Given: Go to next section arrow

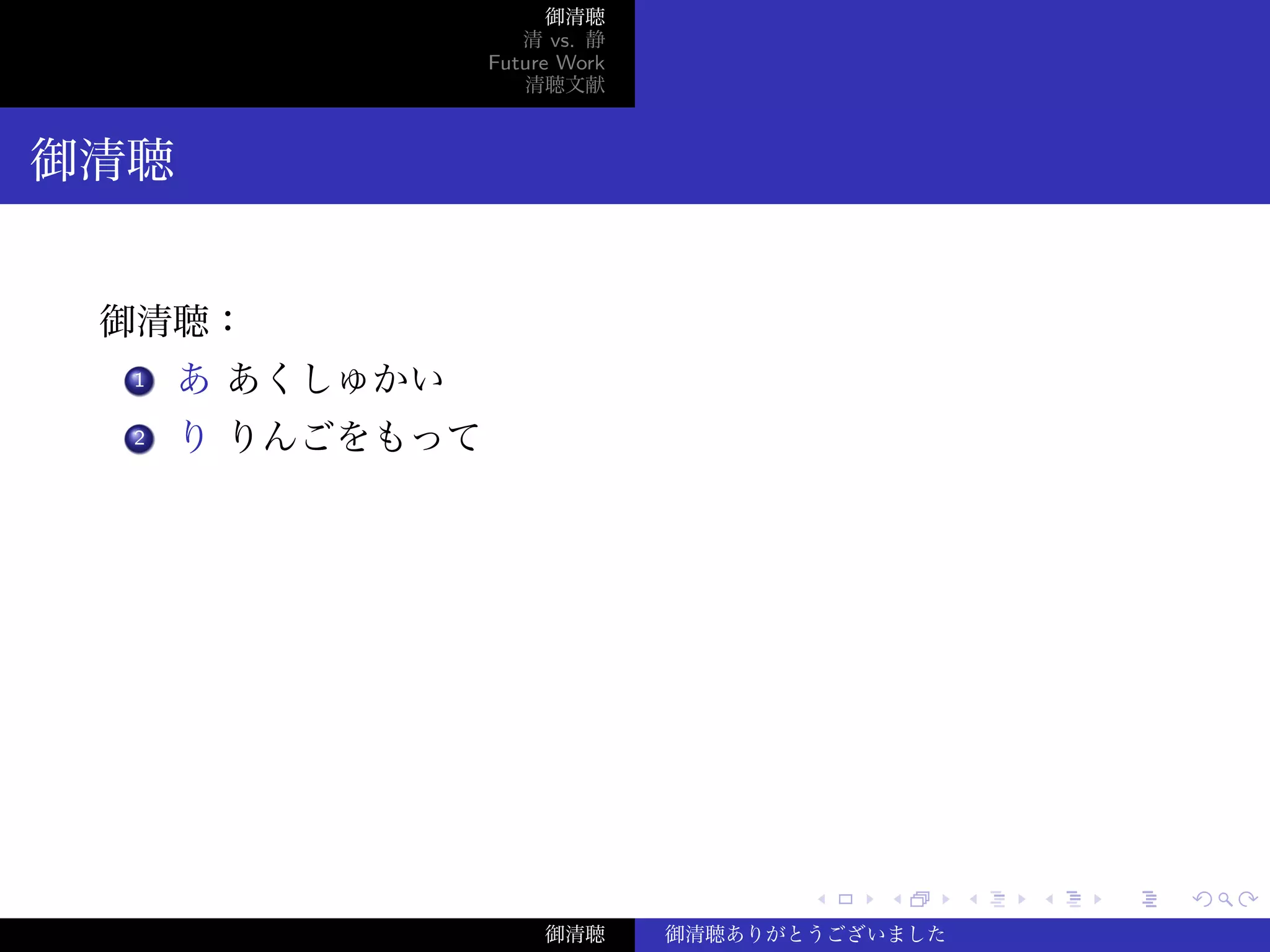Looking at the screenshot, I should [x=1098, y=899].
